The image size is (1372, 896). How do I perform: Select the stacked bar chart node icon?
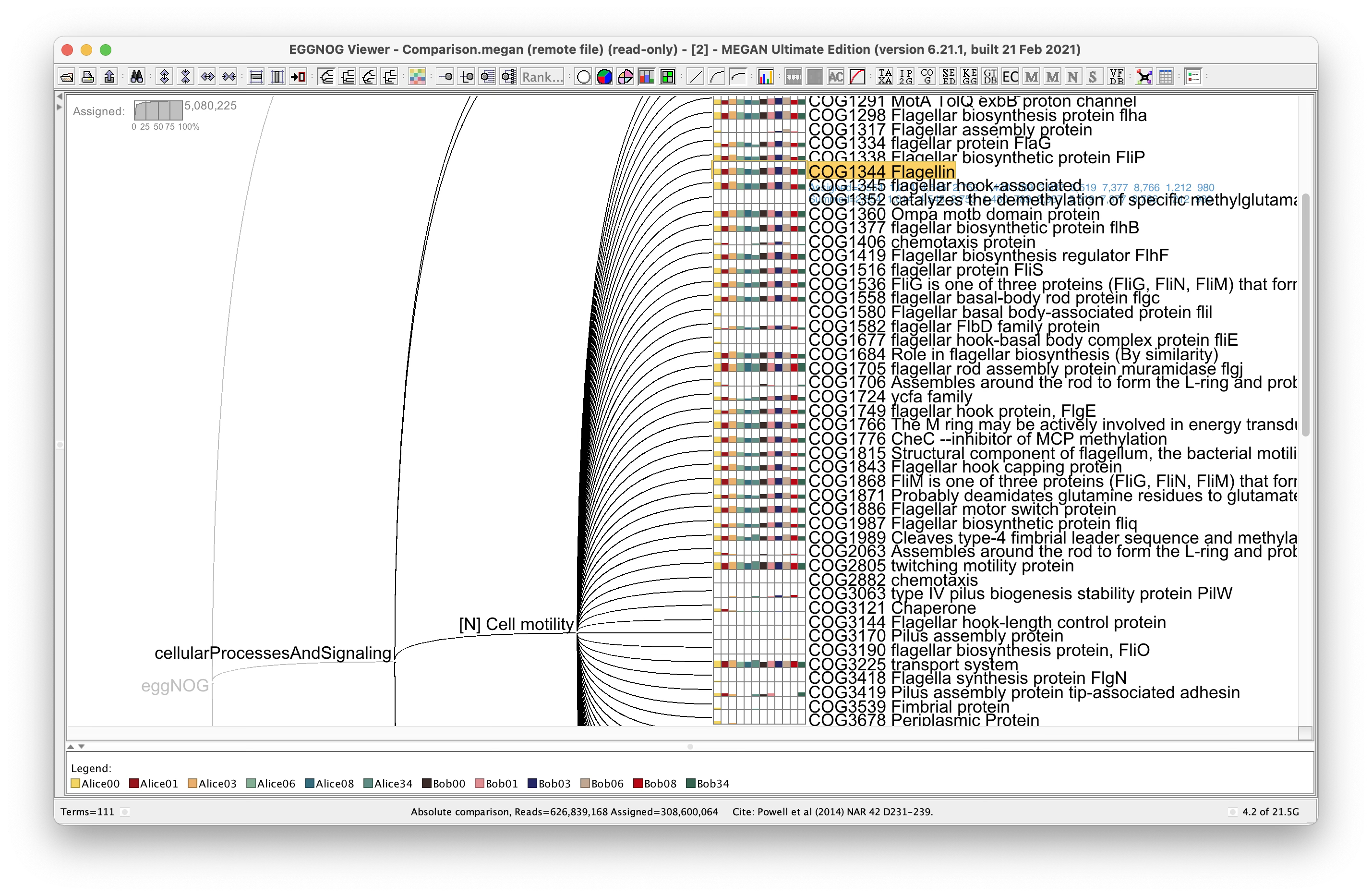(x=646, y=77)
